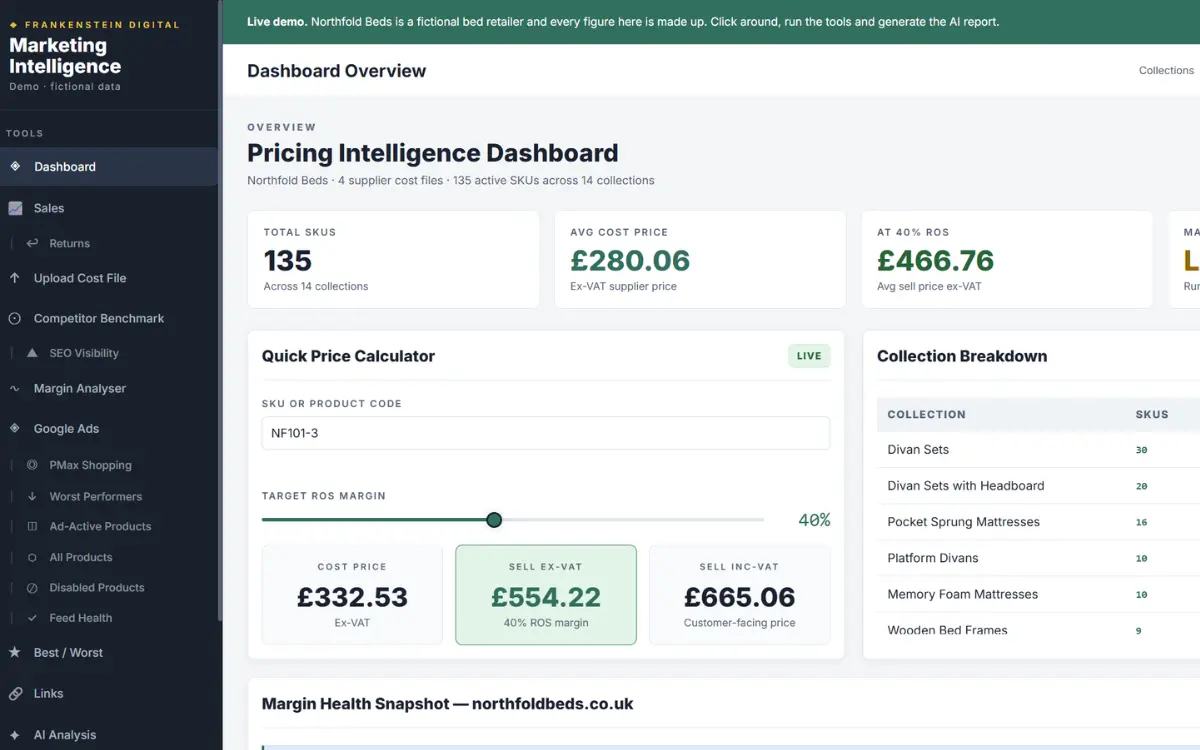Click Memory Foam Mattresses row
Screen dimensions: 1200x750
pos(1038,594)
